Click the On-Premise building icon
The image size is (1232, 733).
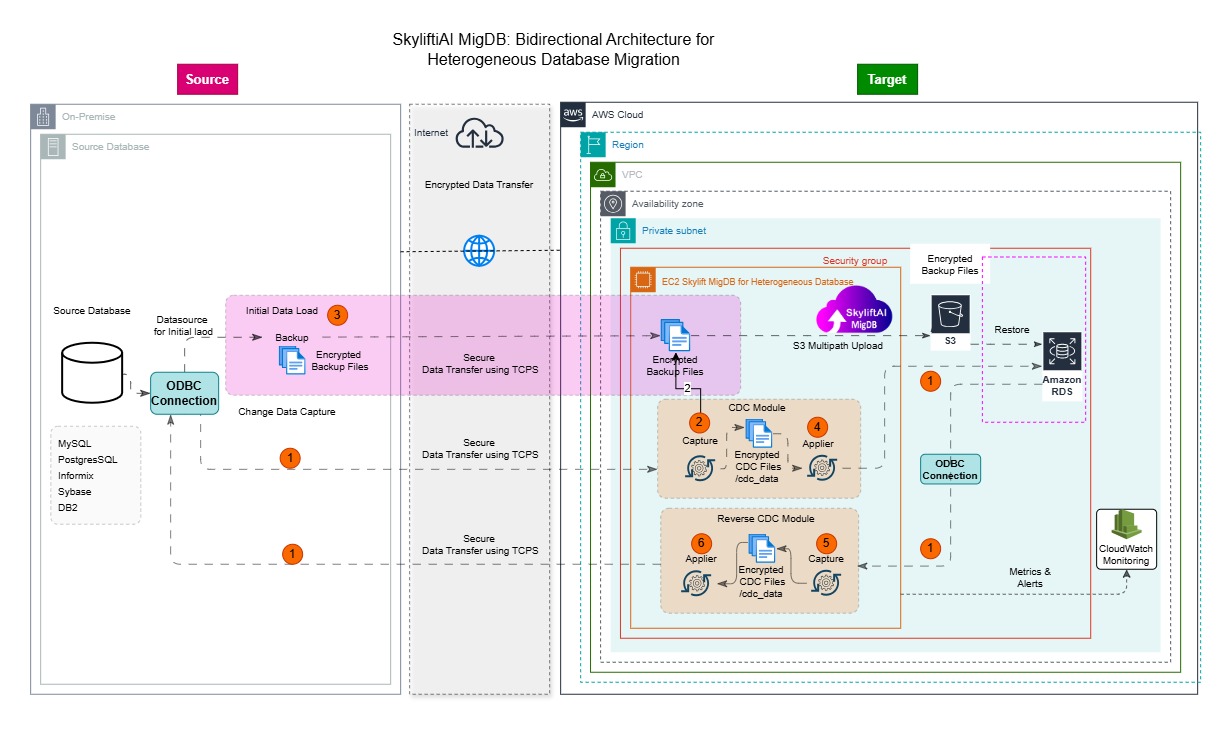pos(43,116)
